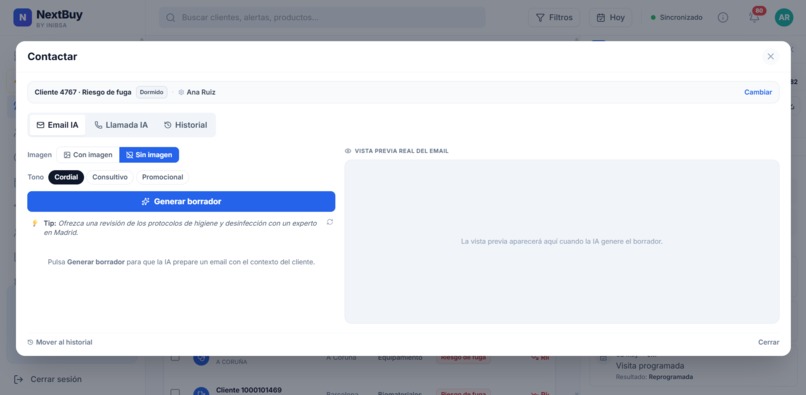Click the Dormido status badge
This screenshot has height=395, width=806.
(x=151, y=92)
